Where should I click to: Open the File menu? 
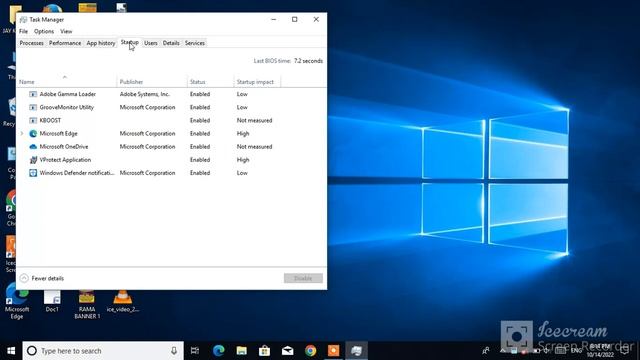tap(24, 31)
